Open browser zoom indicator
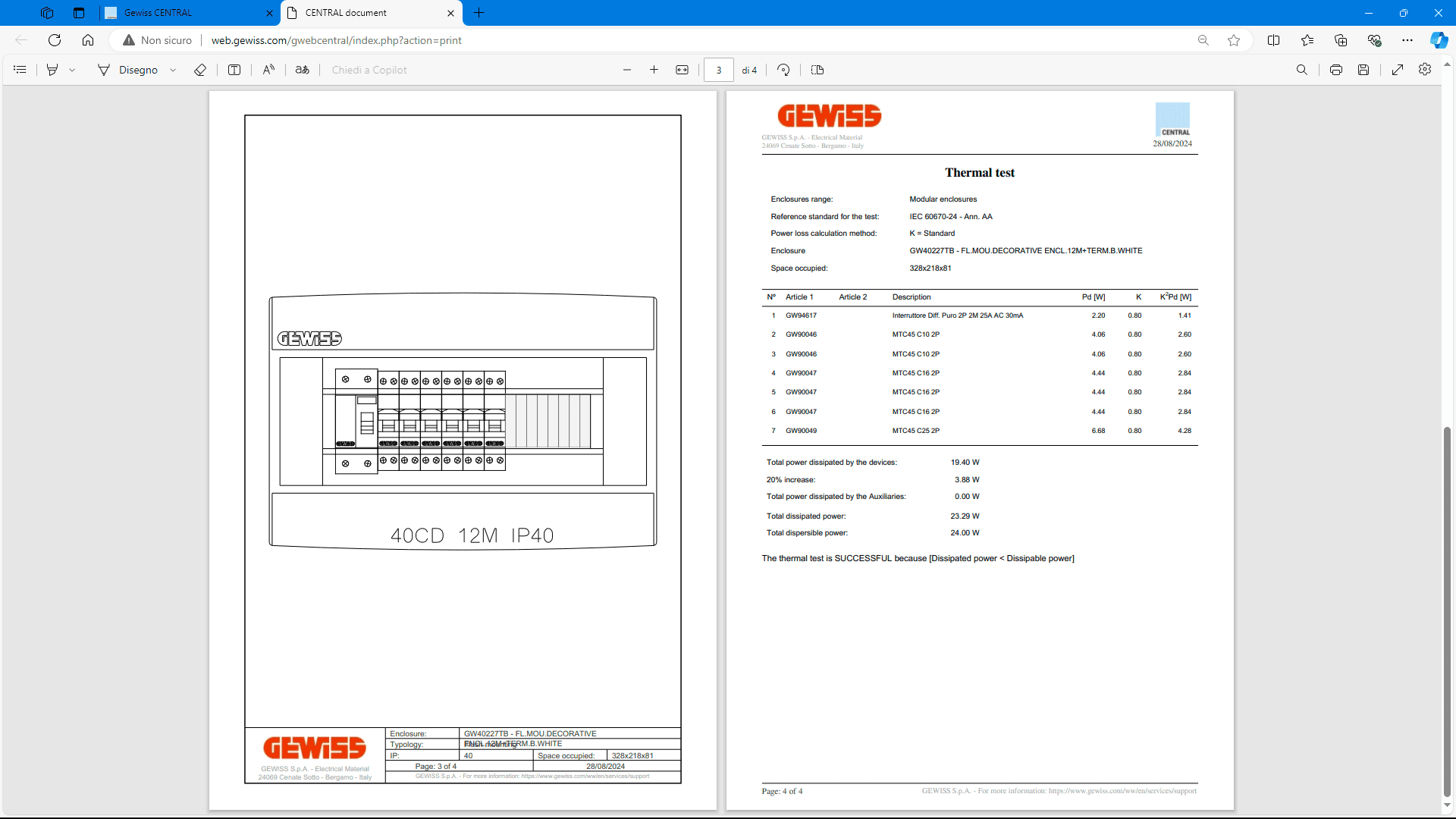This screenshot has height=819, width=1456. pos(1203,40)
